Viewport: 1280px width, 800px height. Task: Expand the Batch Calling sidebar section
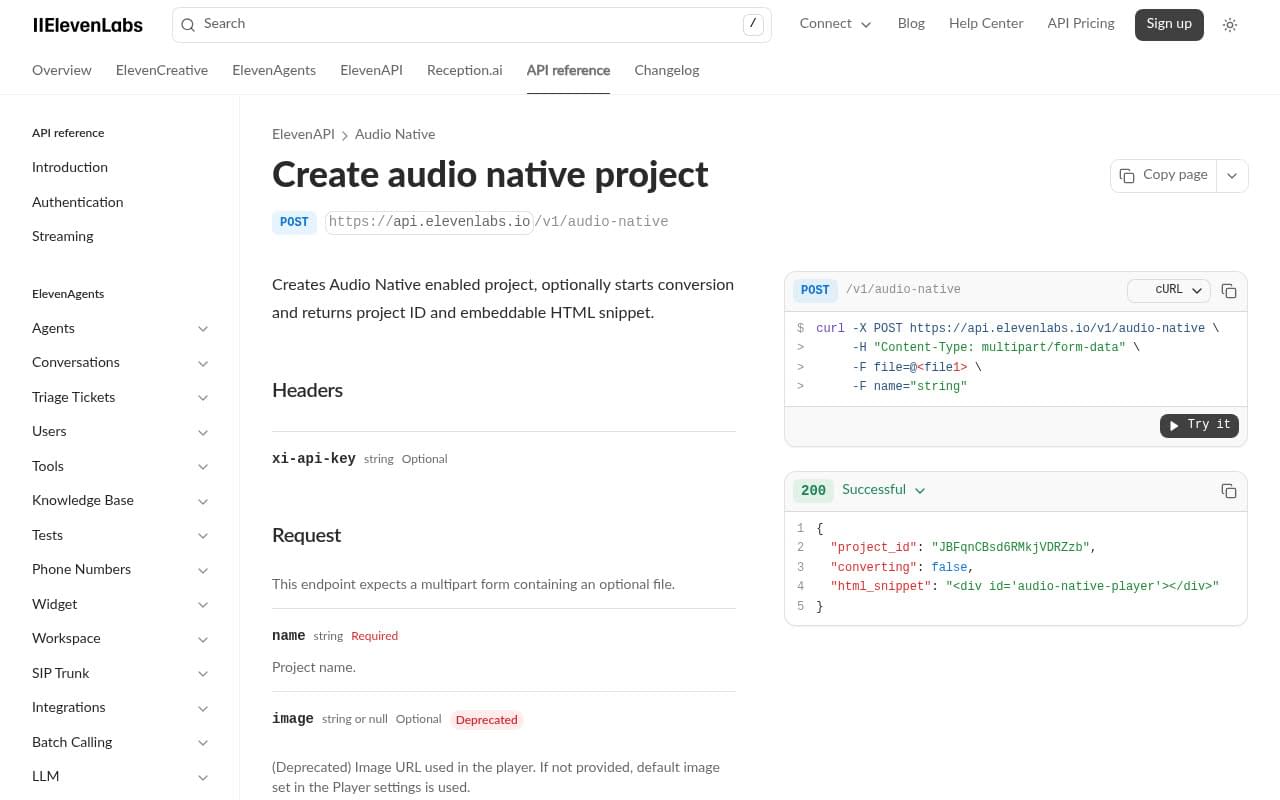click(121, 743)
